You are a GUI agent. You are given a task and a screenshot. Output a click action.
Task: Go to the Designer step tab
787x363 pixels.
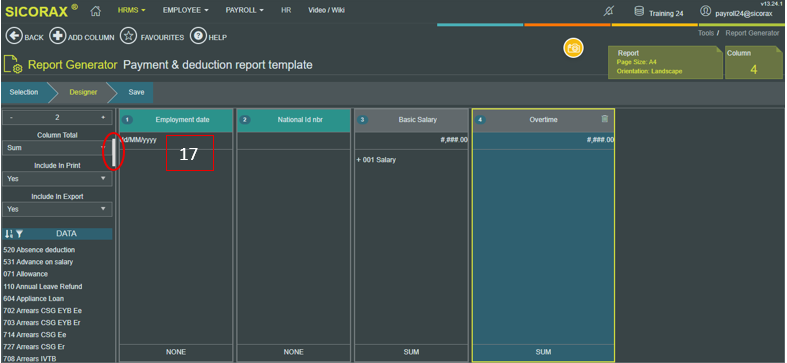click(x=83, y=92)
